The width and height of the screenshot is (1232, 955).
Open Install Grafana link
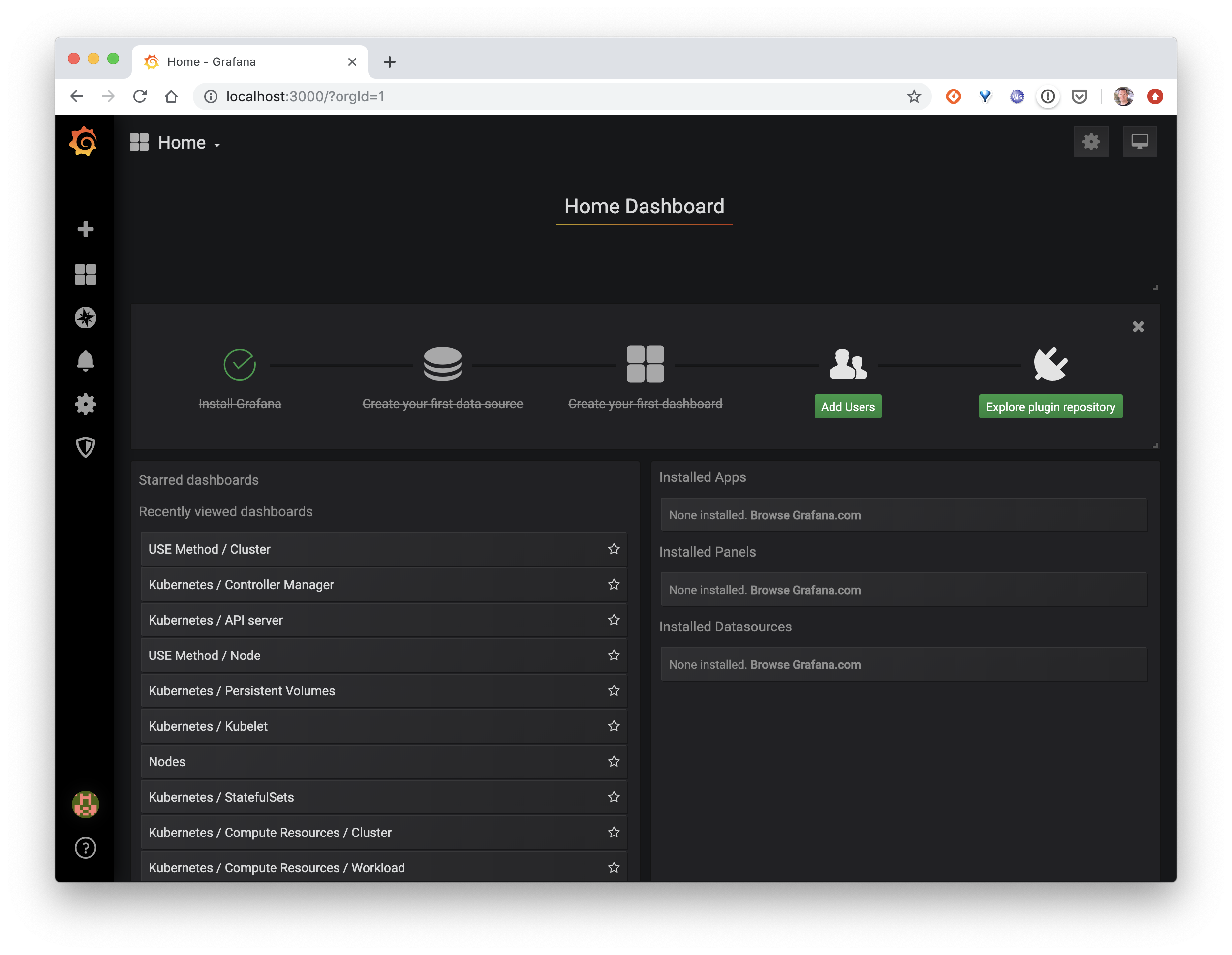pos(240,404)
